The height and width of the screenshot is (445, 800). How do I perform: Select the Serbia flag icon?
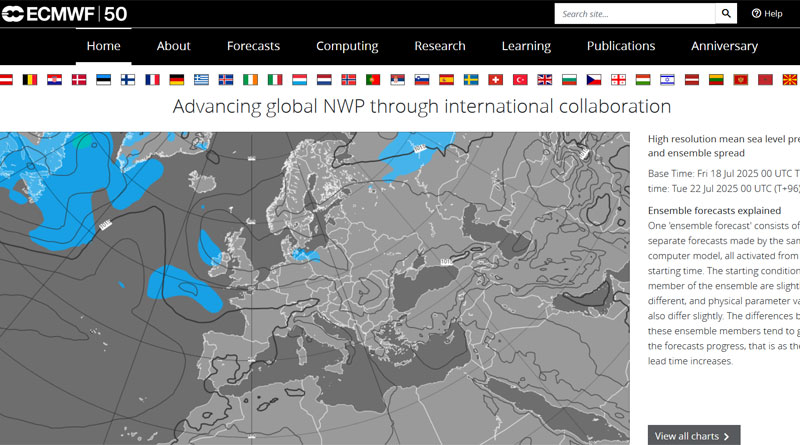click(397, 80)
